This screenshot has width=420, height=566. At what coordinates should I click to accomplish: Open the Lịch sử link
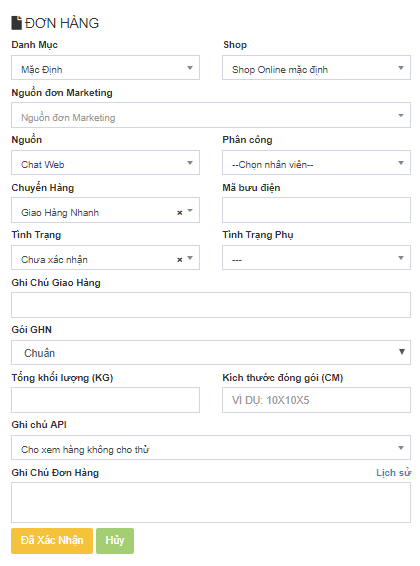click(x=393, y=473)
